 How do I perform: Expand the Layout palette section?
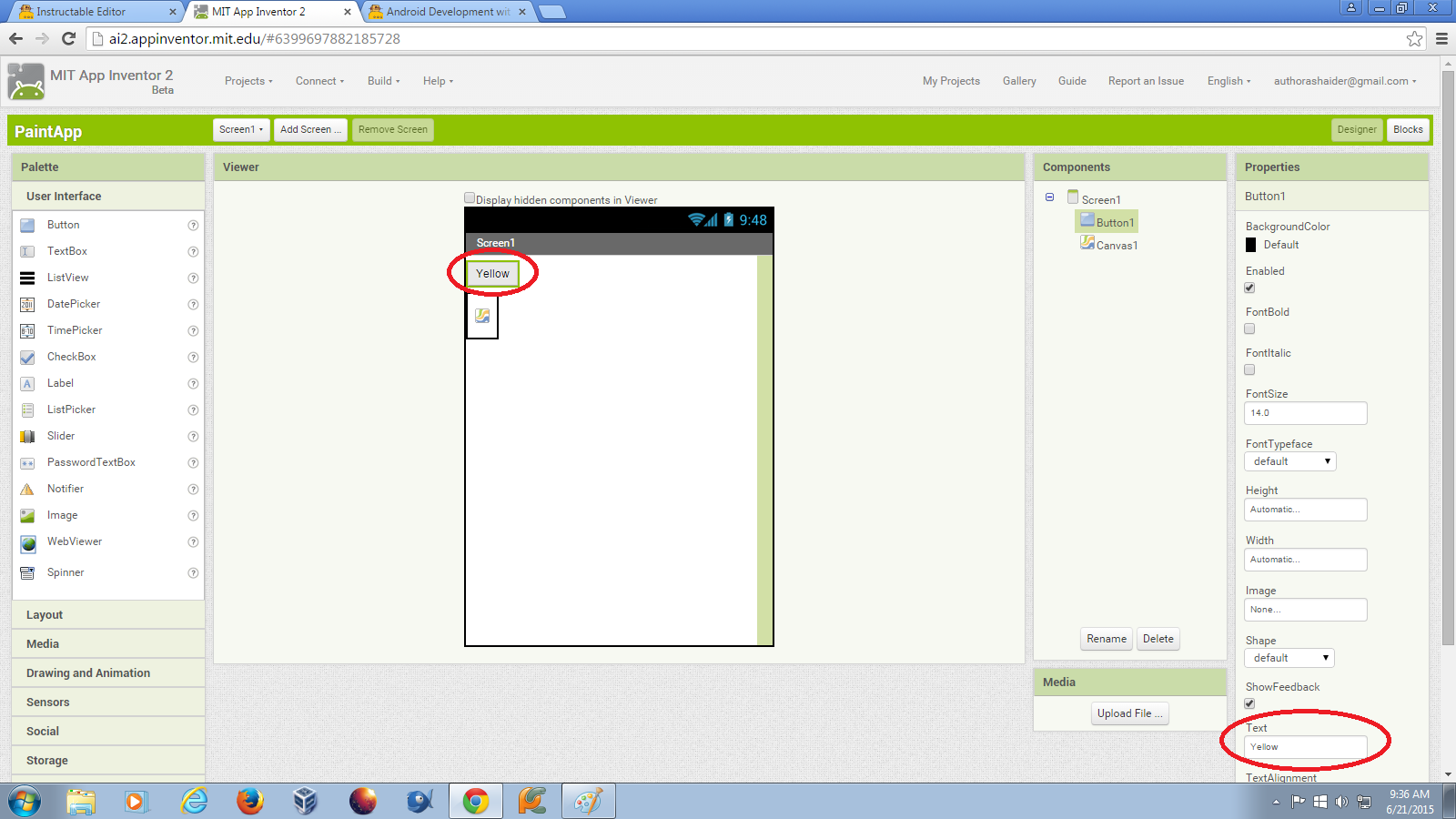[108, 615]
